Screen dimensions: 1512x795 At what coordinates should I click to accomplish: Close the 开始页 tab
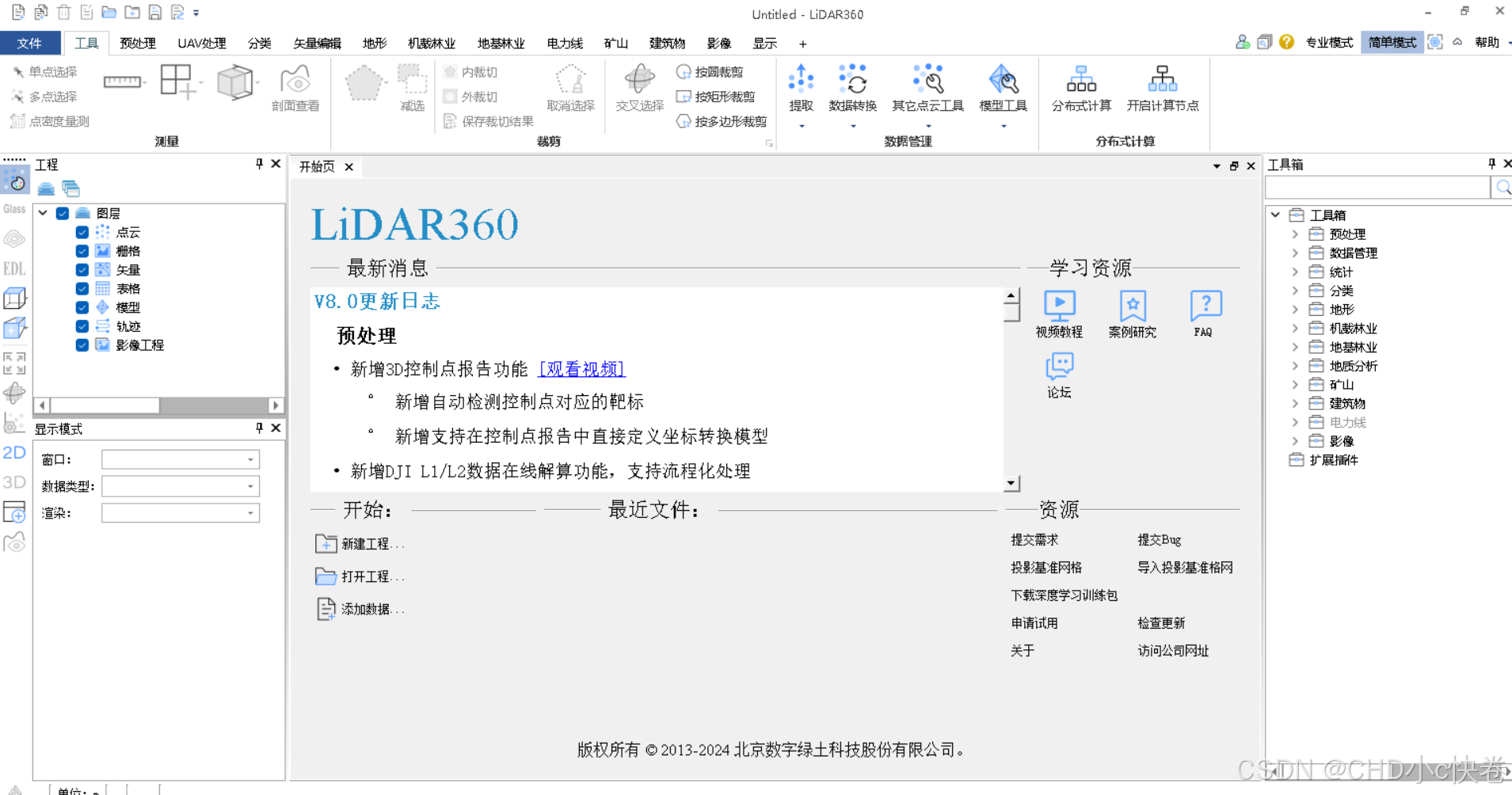(348, 166)
